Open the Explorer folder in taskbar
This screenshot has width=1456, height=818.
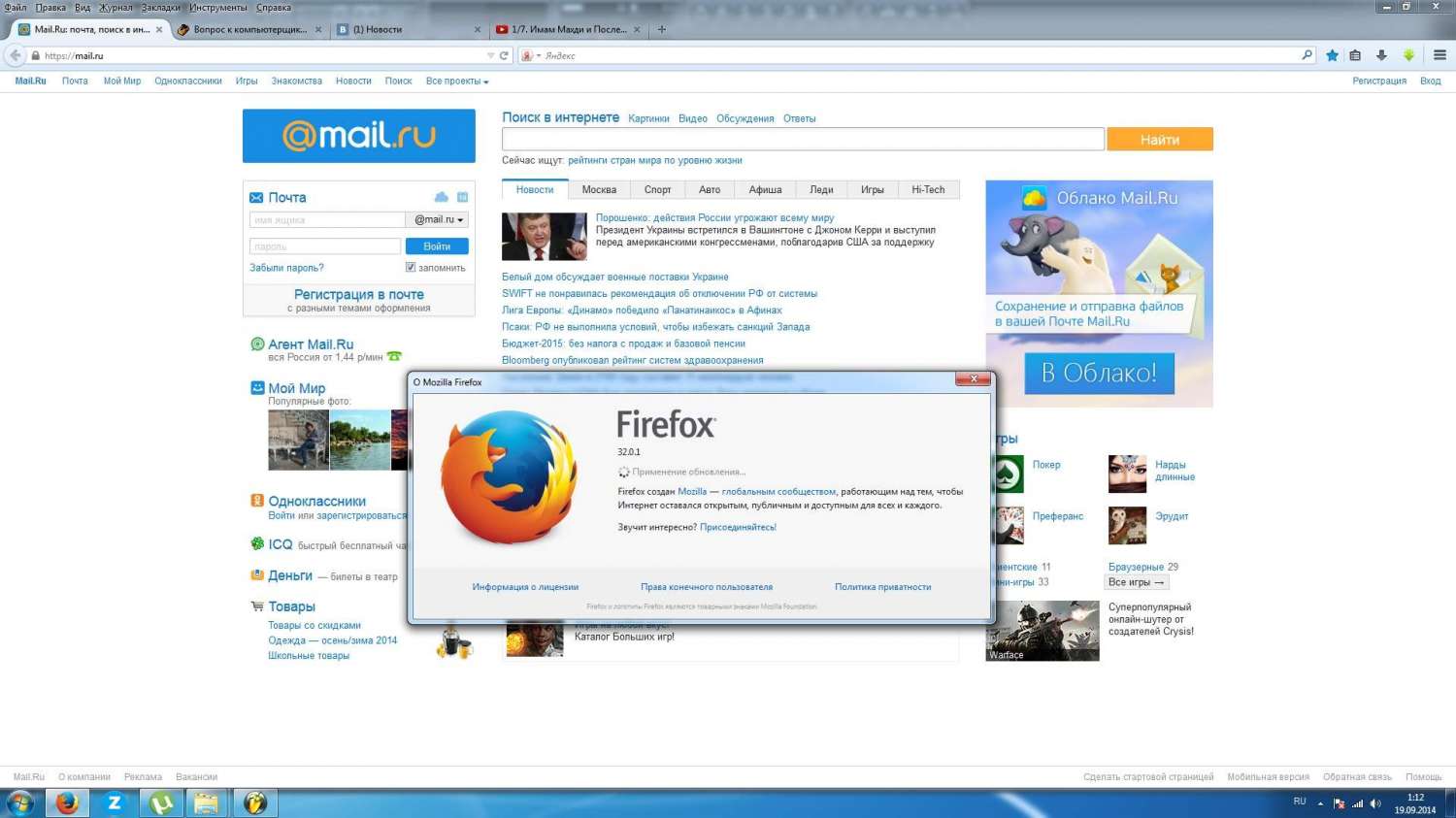207,802
